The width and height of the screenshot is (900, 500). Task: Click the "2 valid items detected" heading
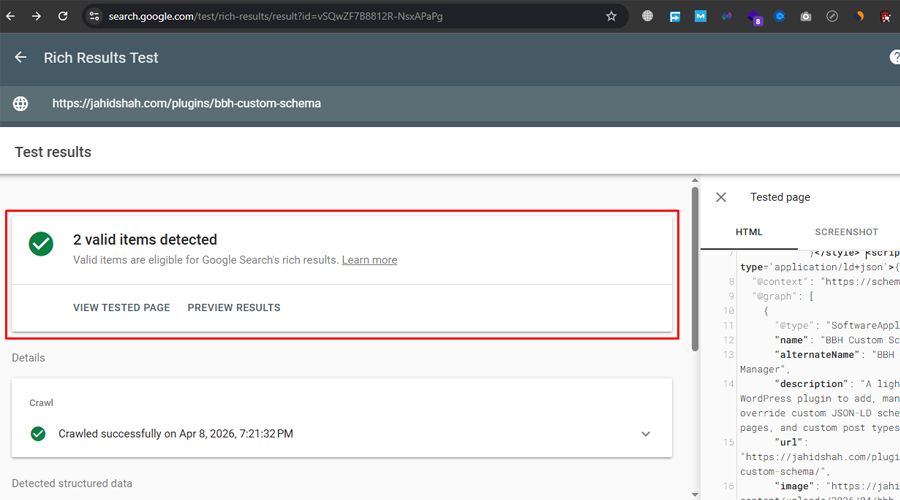pyautogui.click(x=145, y=239)
